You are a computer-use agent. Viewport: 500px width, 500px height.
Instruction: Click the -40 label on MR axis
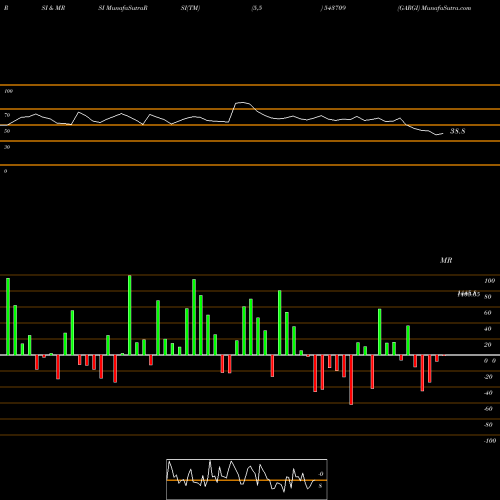tap(488, 393)
